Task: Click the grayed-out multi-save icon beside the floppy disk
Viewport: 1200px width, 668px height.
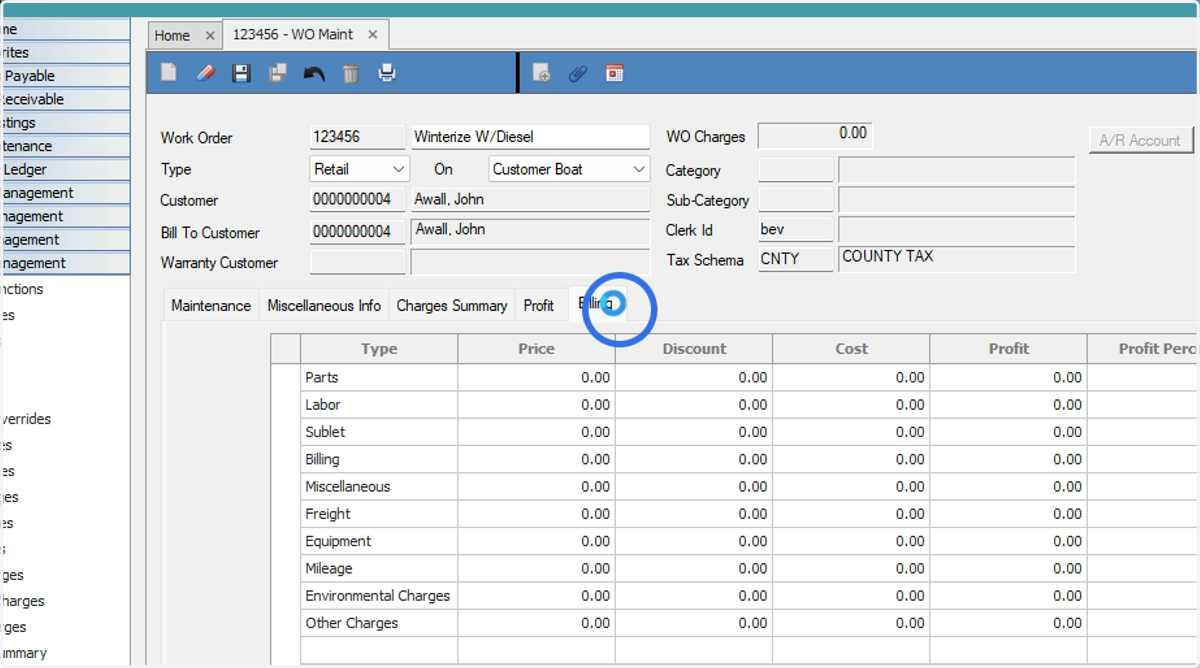Action: point(277,73)
